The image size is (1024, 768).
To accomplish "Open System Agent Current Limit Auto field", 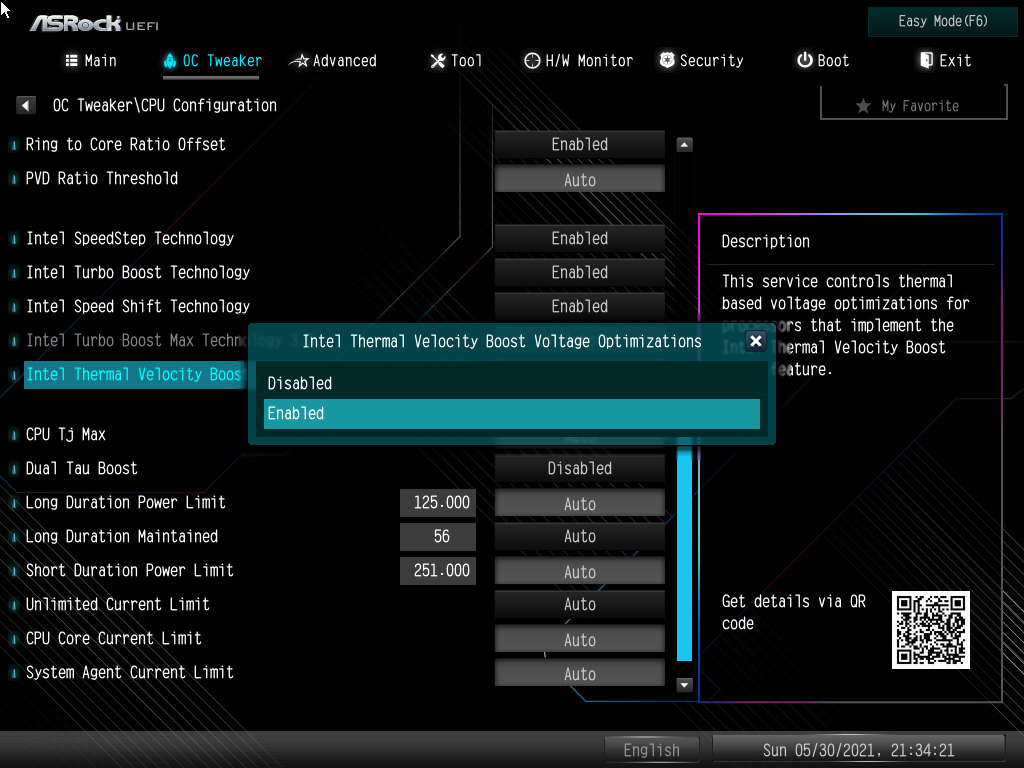I will point(579,673).
